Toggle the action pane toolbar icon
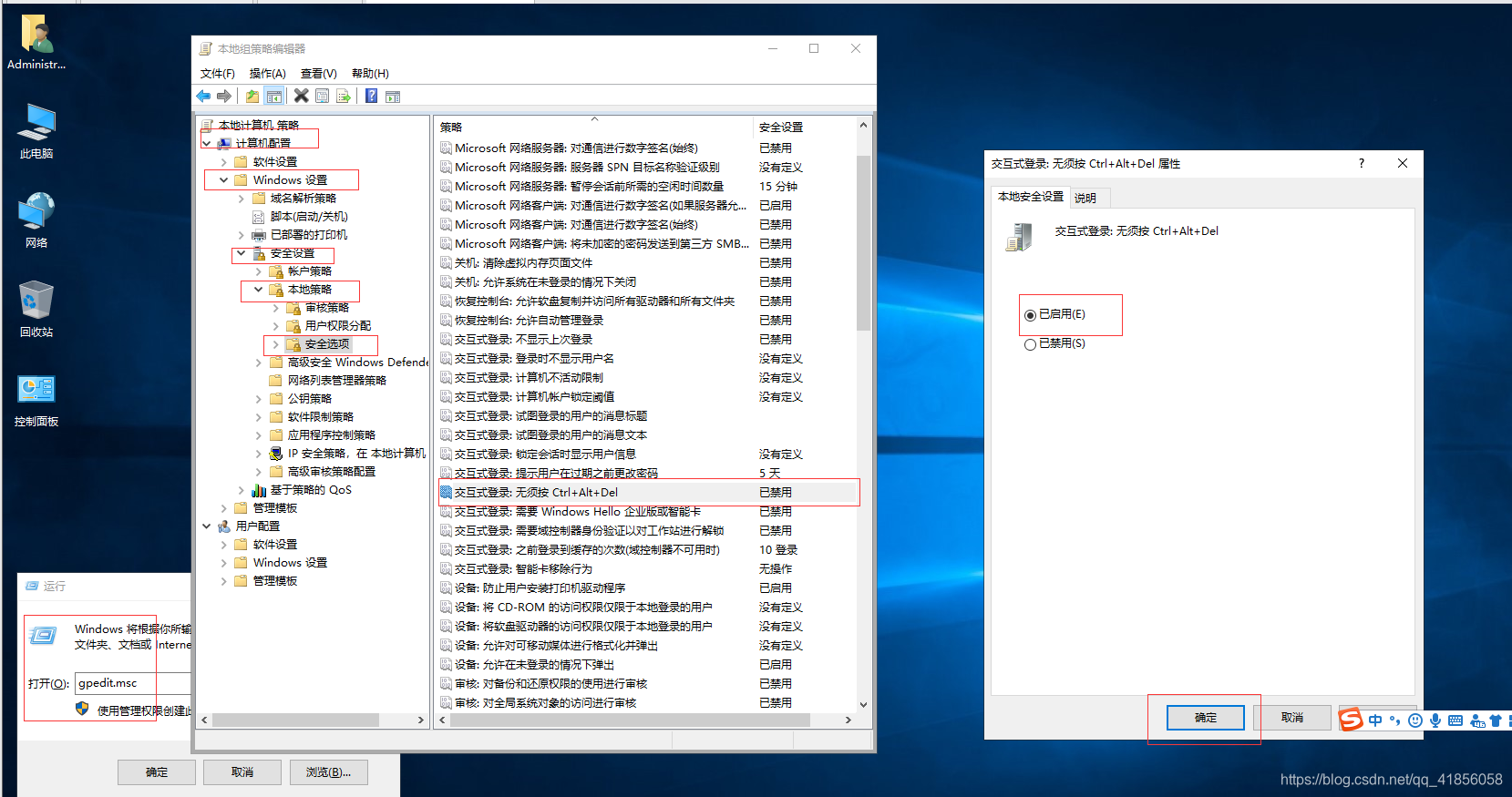 point(393,97)
